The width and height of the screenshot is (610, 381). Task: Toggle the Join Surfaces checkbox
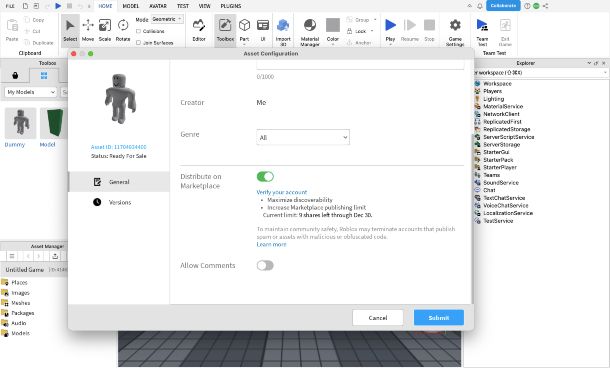point(138,42)
